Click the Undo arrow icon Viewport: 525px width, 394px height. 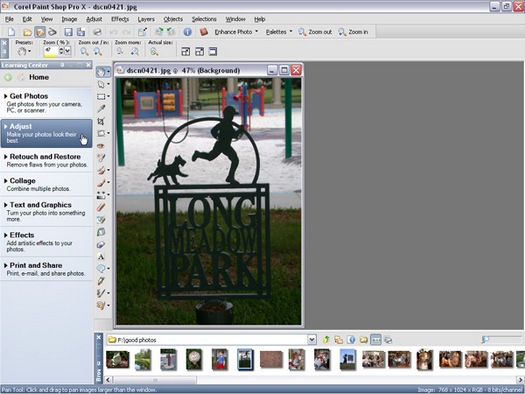tap(114, 32)
